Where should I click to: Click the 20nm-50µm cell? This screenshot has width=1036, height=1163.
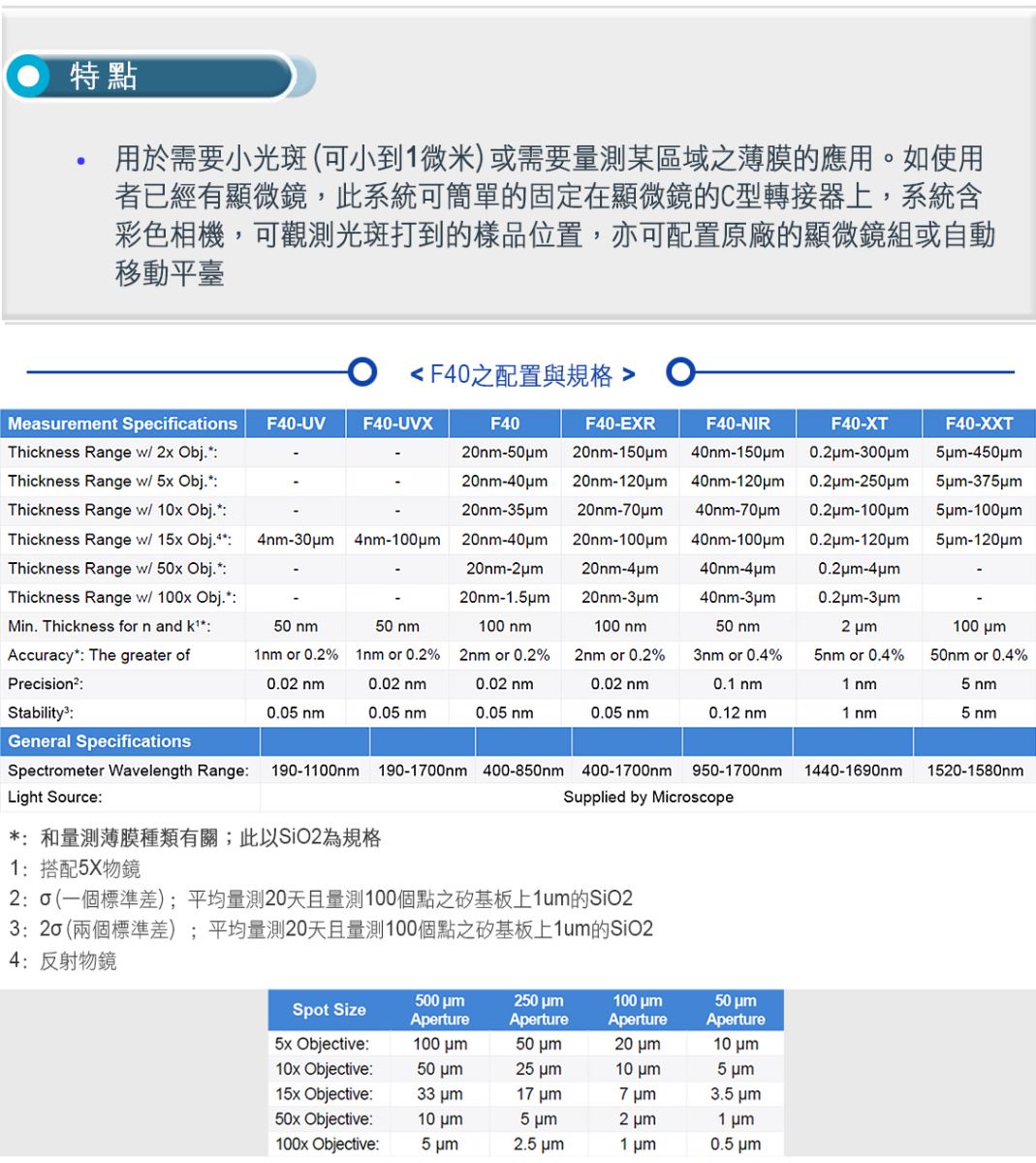point(505,453)
